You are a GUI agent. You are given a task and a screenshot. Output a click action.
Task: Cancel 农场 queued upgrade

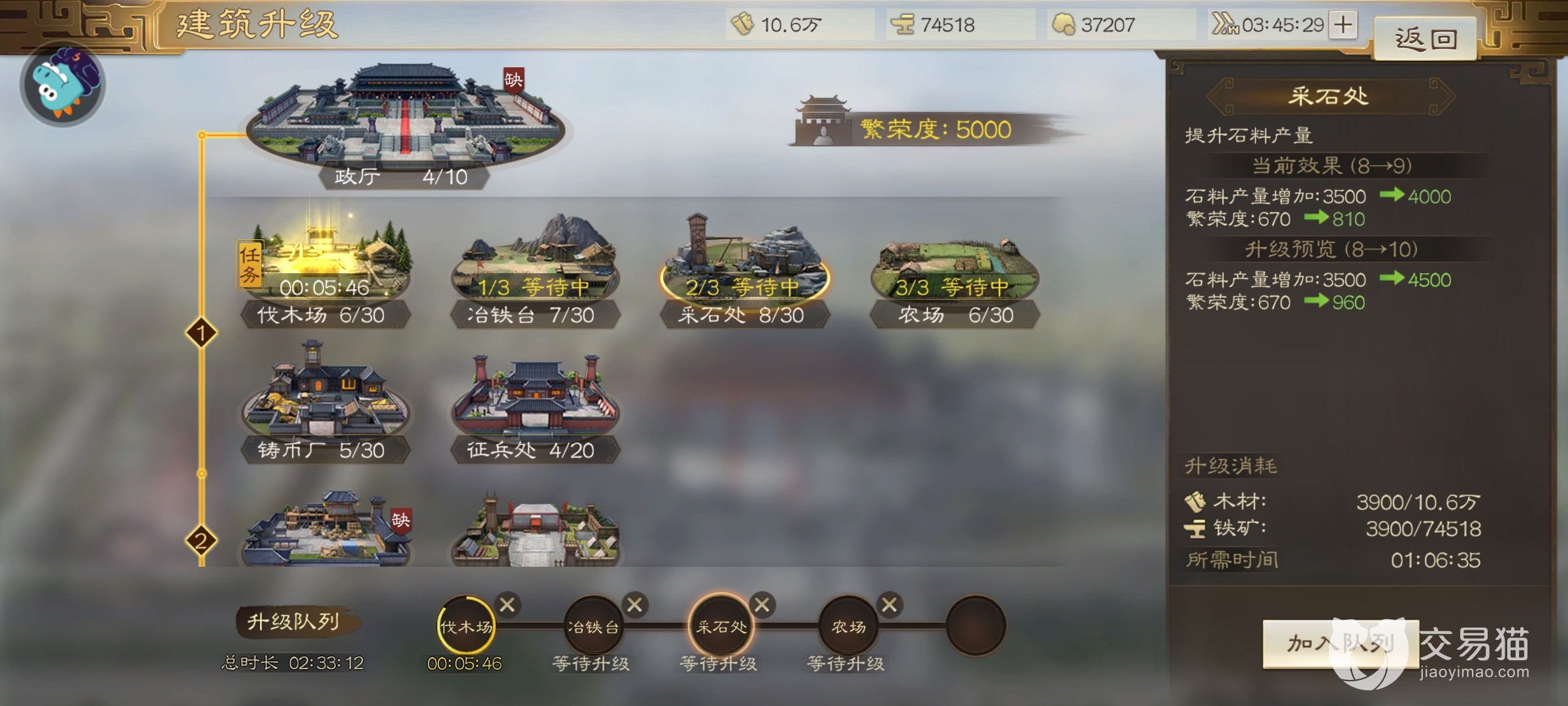889,605
